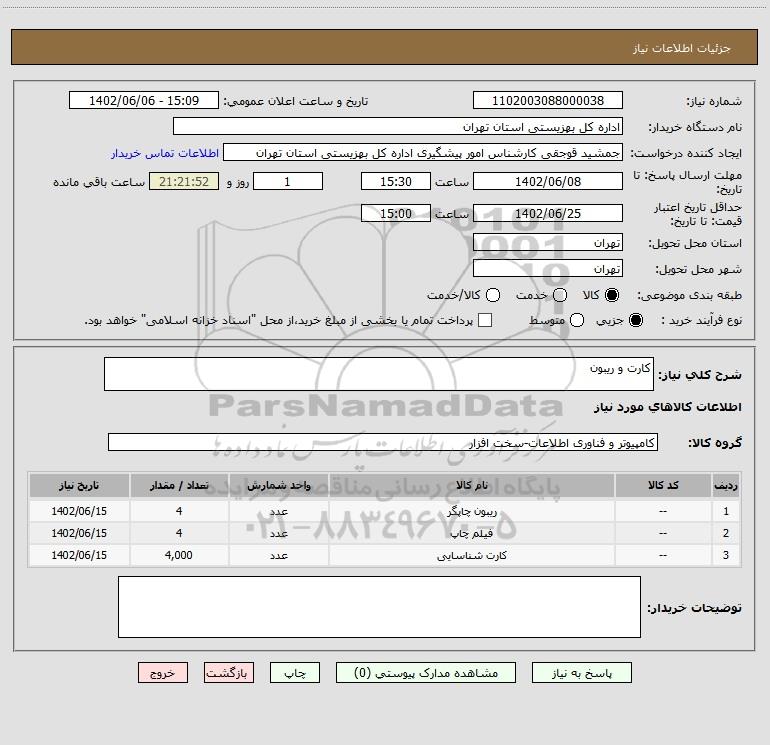This screenshot has width=770, height=745.
Task: Open مشاهده مدارک پیوستی (0) button
Action: pos(426,673)
